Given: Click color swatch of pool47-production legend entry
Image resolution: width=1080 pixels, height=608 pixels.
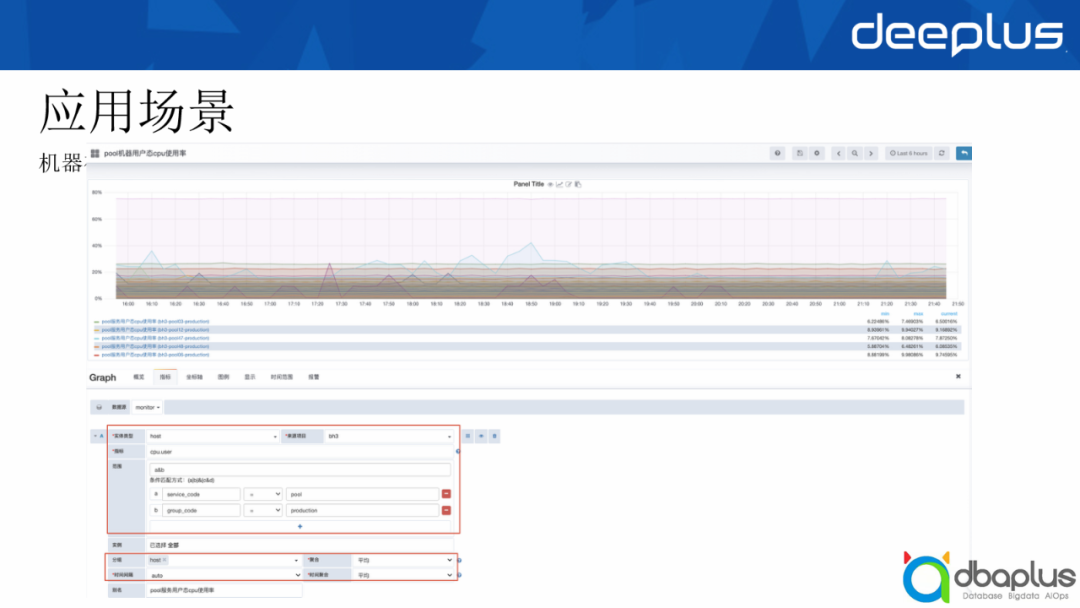Looking at the screenshot, I should point(96,338).
